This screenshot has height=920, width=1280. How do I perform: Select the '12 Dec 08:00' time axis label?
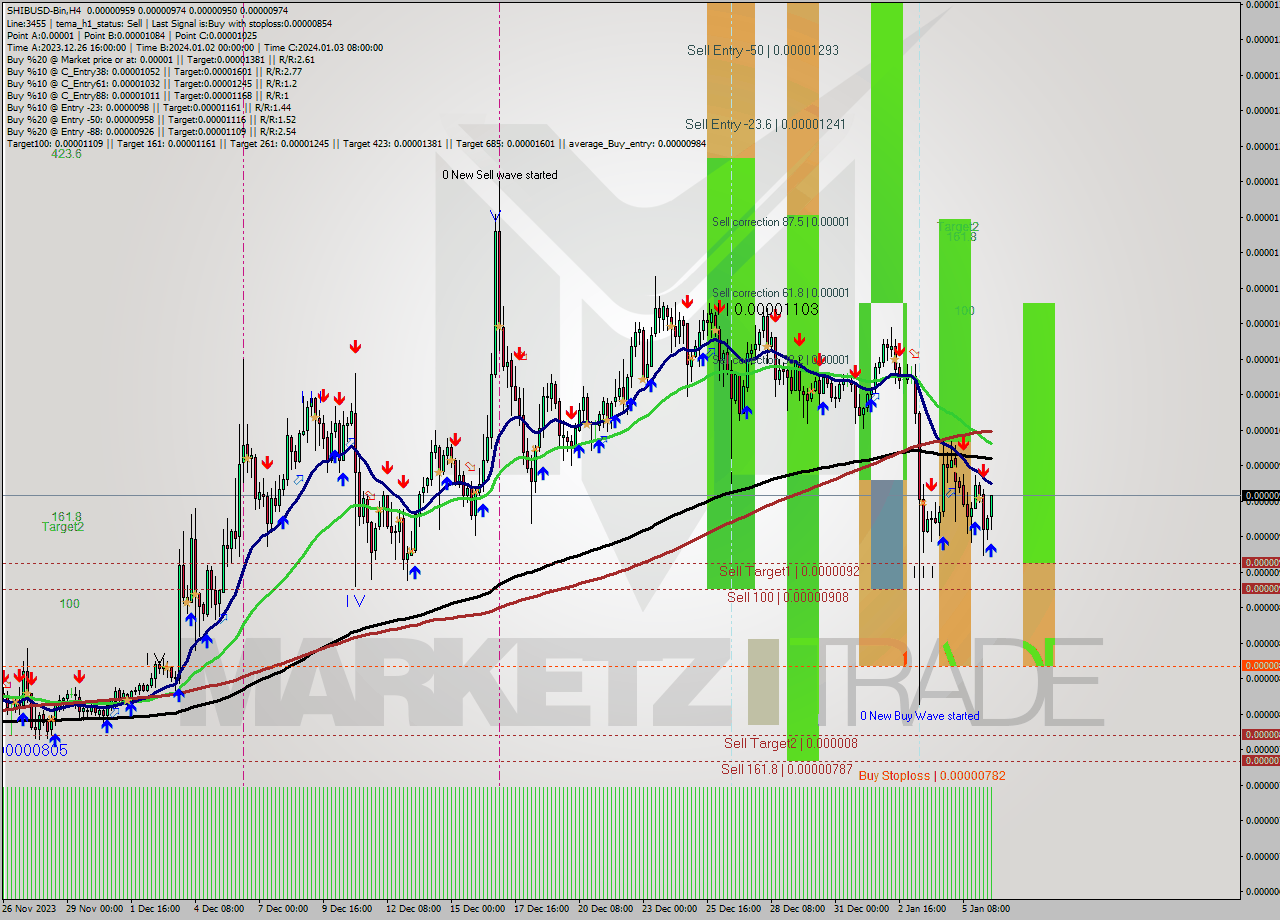(x=413, y=909)
